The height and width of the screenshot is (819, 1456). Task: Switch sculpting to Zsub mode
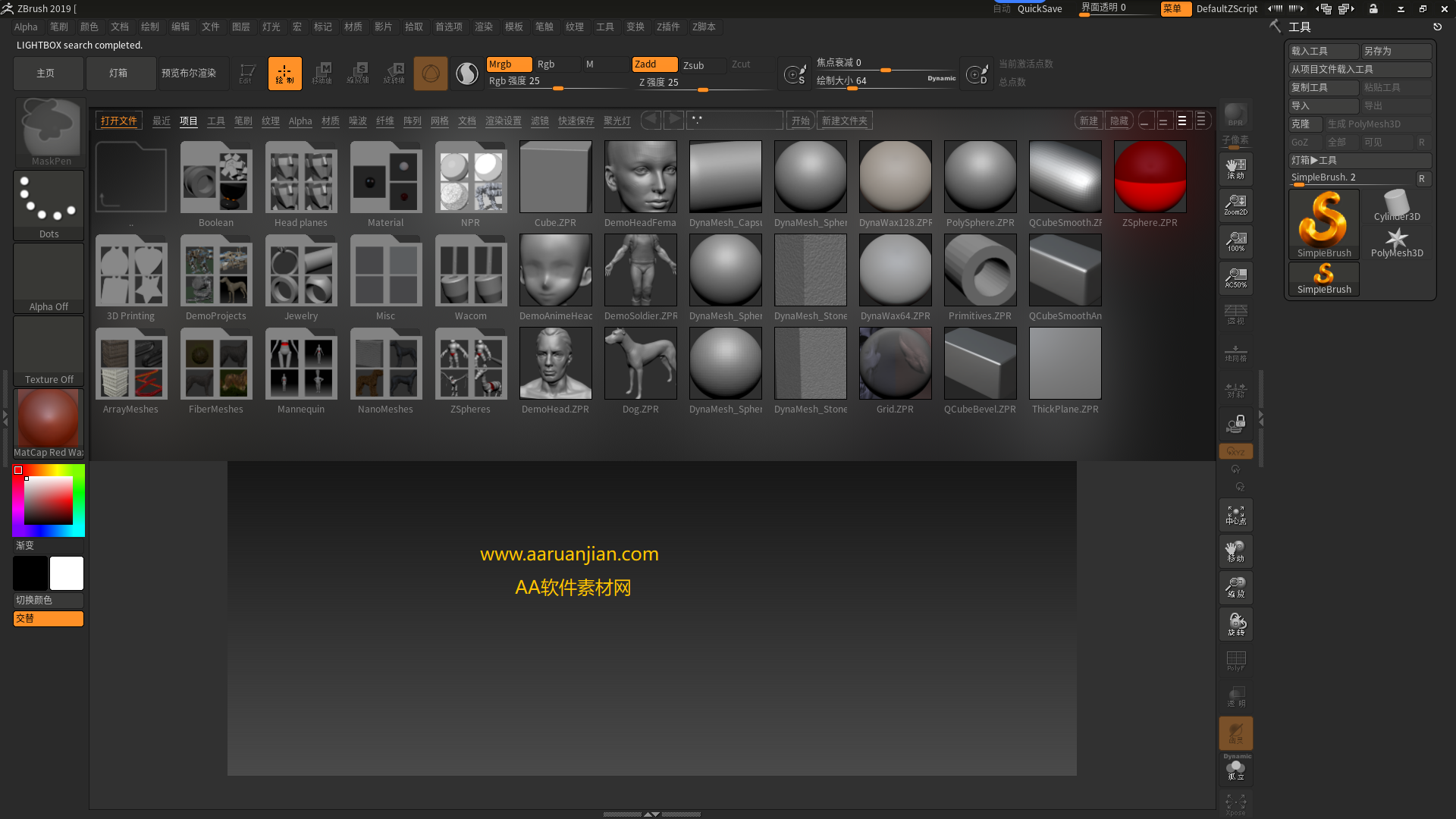pyautogui.click(x=701, y=65)
